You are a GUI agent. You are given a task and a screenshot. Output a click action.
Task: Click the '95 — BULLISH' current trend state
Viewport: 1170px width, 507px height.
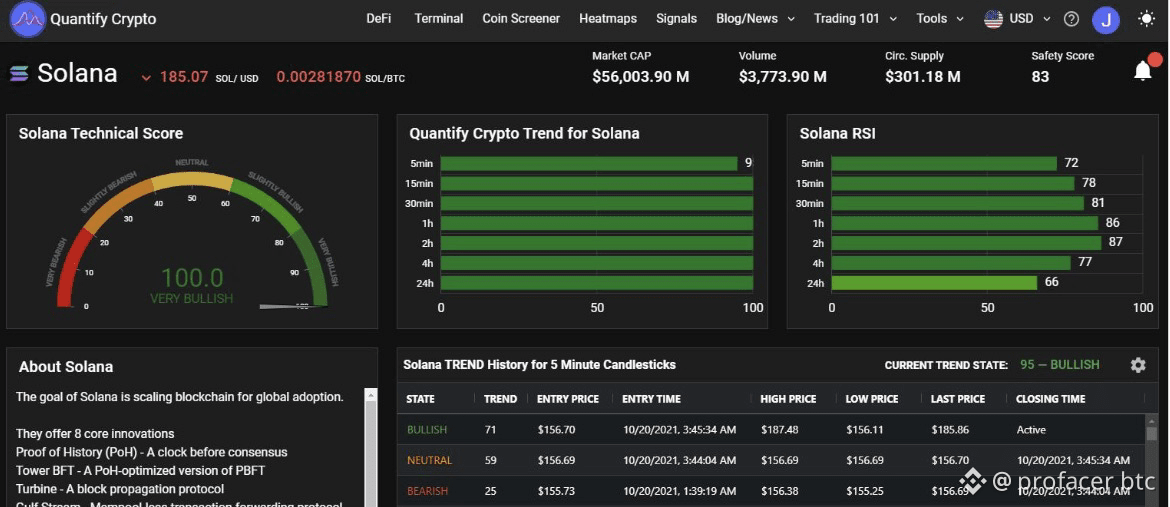pyautogui.click(x=1060, y=365)
